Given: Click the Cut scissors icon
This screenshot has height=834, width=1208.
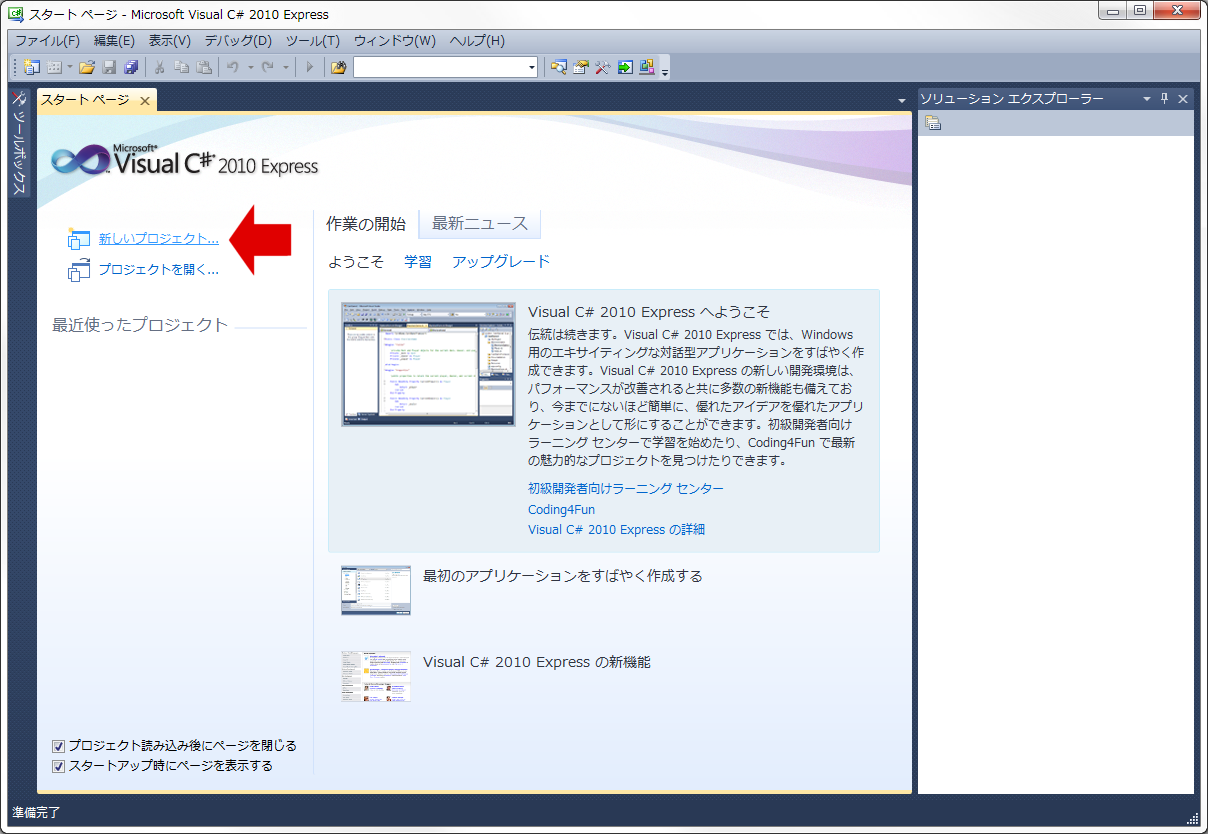Looking at the screenshot, I should coord(159,67).
